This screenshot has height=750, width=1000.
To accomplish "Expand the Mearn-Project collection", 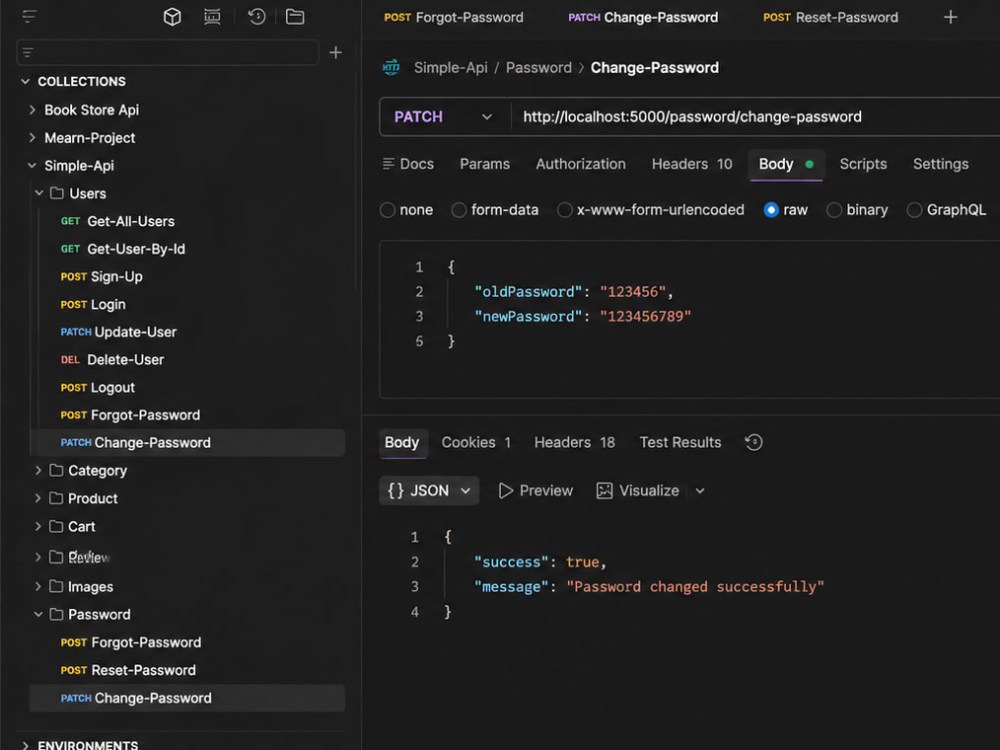I will tap(32, 137).
